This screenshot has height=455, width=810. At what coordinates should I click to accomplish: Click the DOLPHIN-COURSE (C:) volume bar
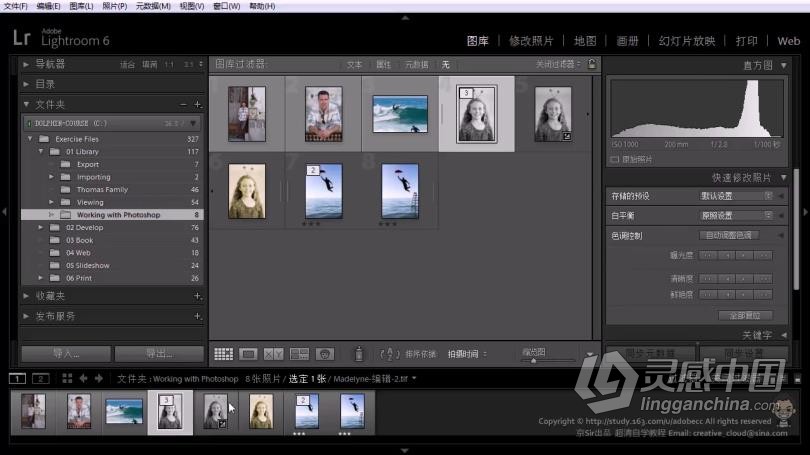[x=112, y=123]
